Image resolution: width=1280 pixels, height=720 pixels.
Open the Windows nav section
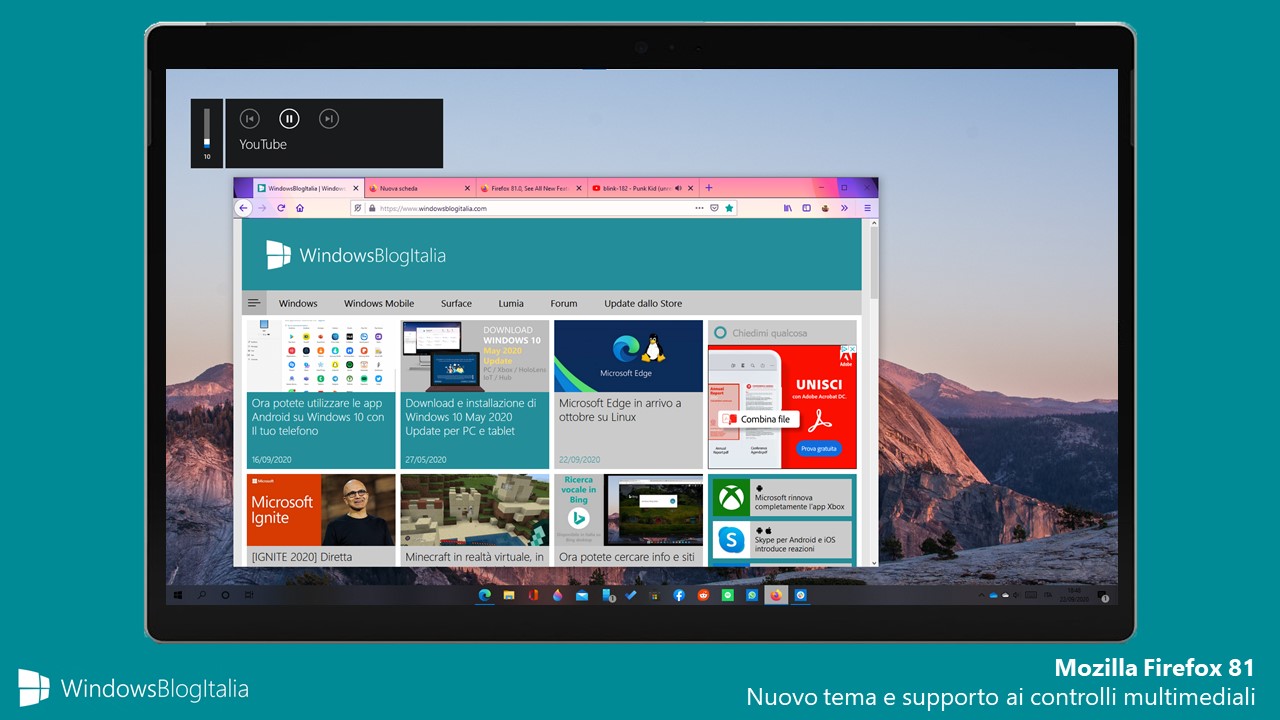[298, 303]
